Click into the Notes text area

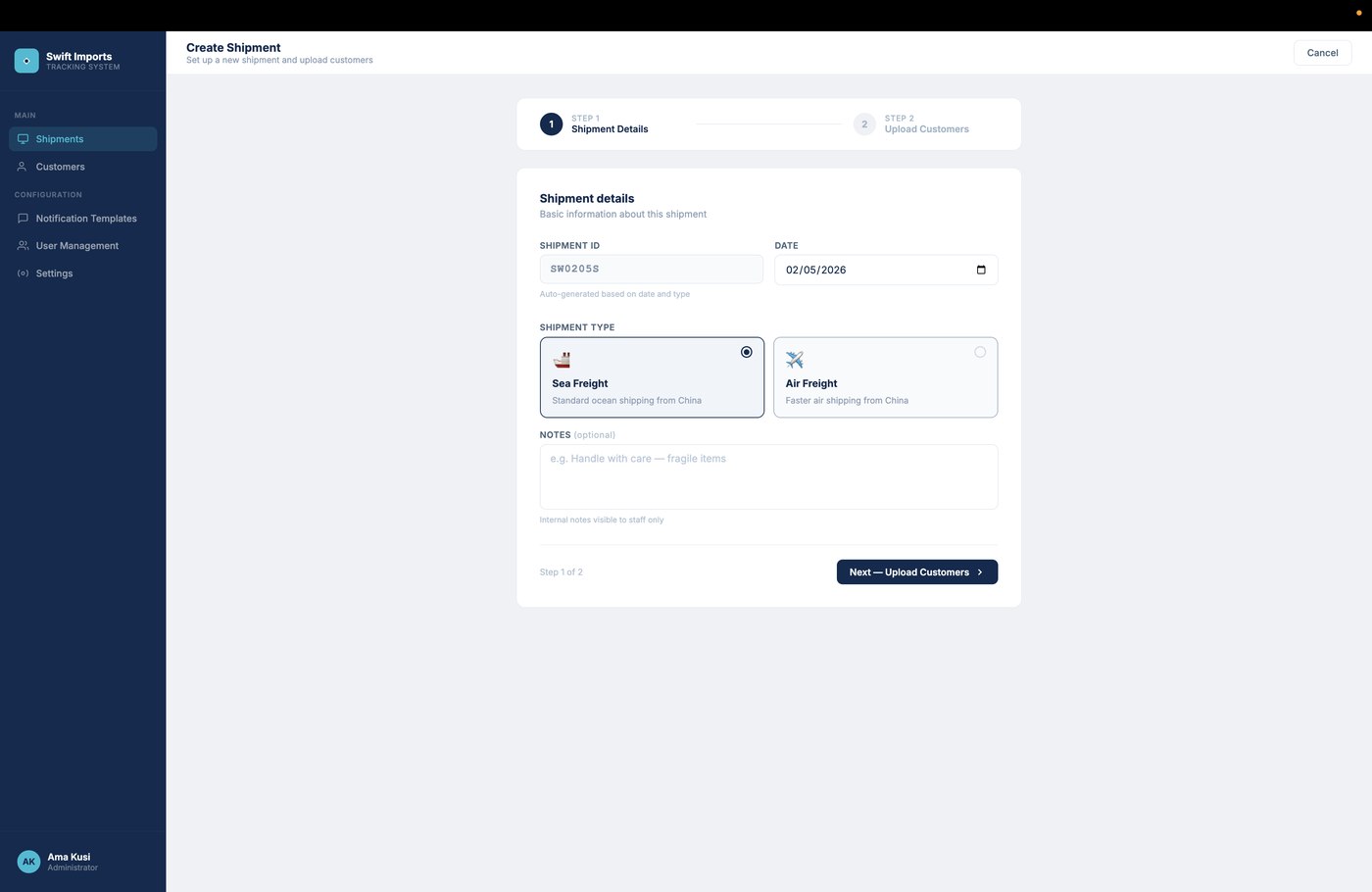point(768,477)
